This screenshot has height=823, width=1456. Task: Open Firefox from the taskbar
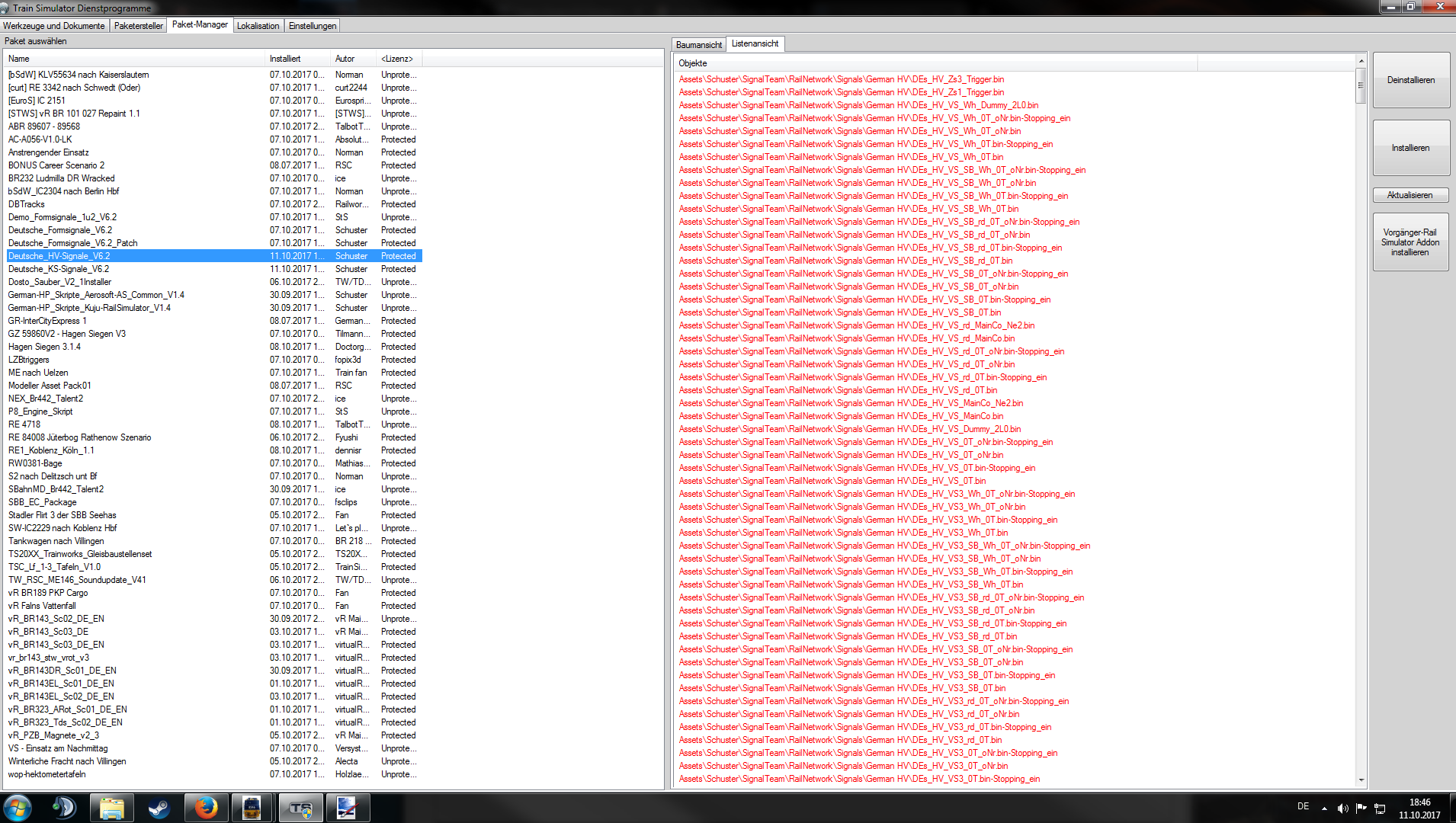(206, 808)
